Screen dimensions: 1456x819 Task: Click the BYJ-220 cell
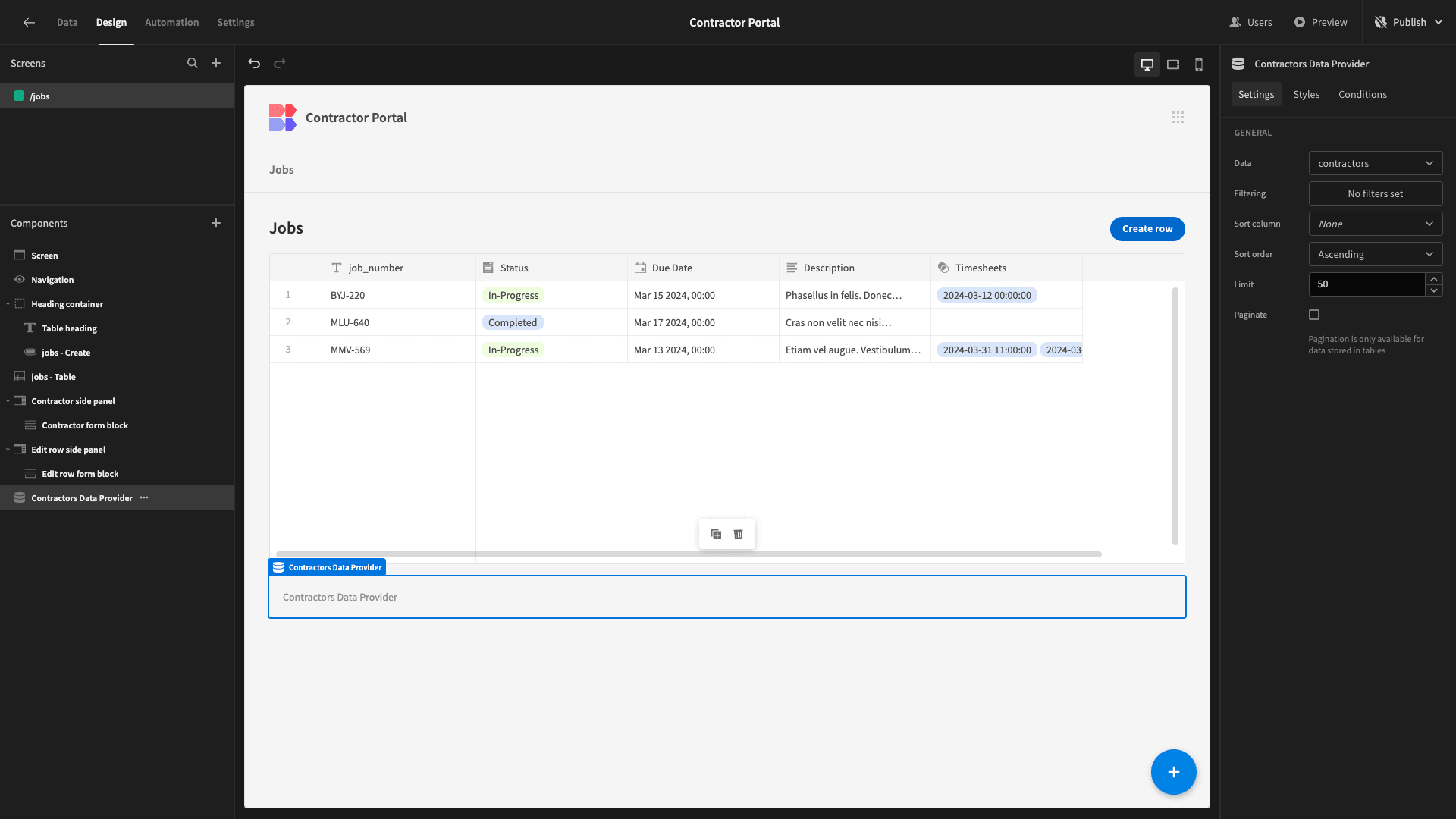(x=400, y=295)
